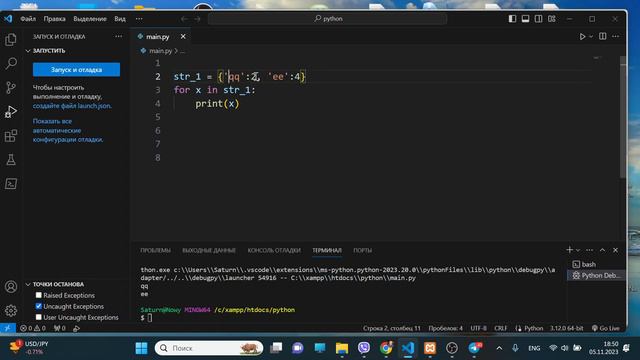The height and width of the screenshot is (360, 640).
Task: Go forward with the navigation arrow
Action: [x=197, y=19]
